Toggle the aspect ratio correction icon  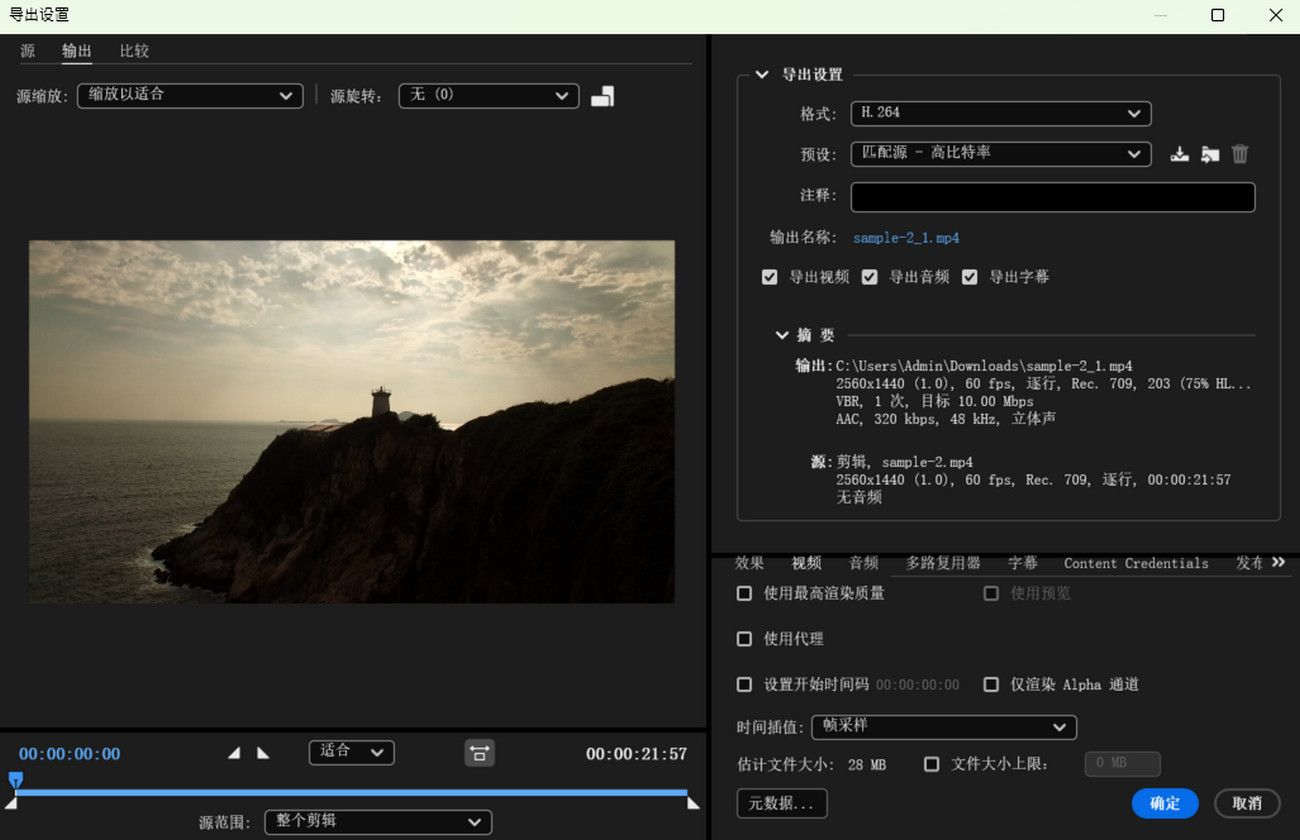pos(479,753)
